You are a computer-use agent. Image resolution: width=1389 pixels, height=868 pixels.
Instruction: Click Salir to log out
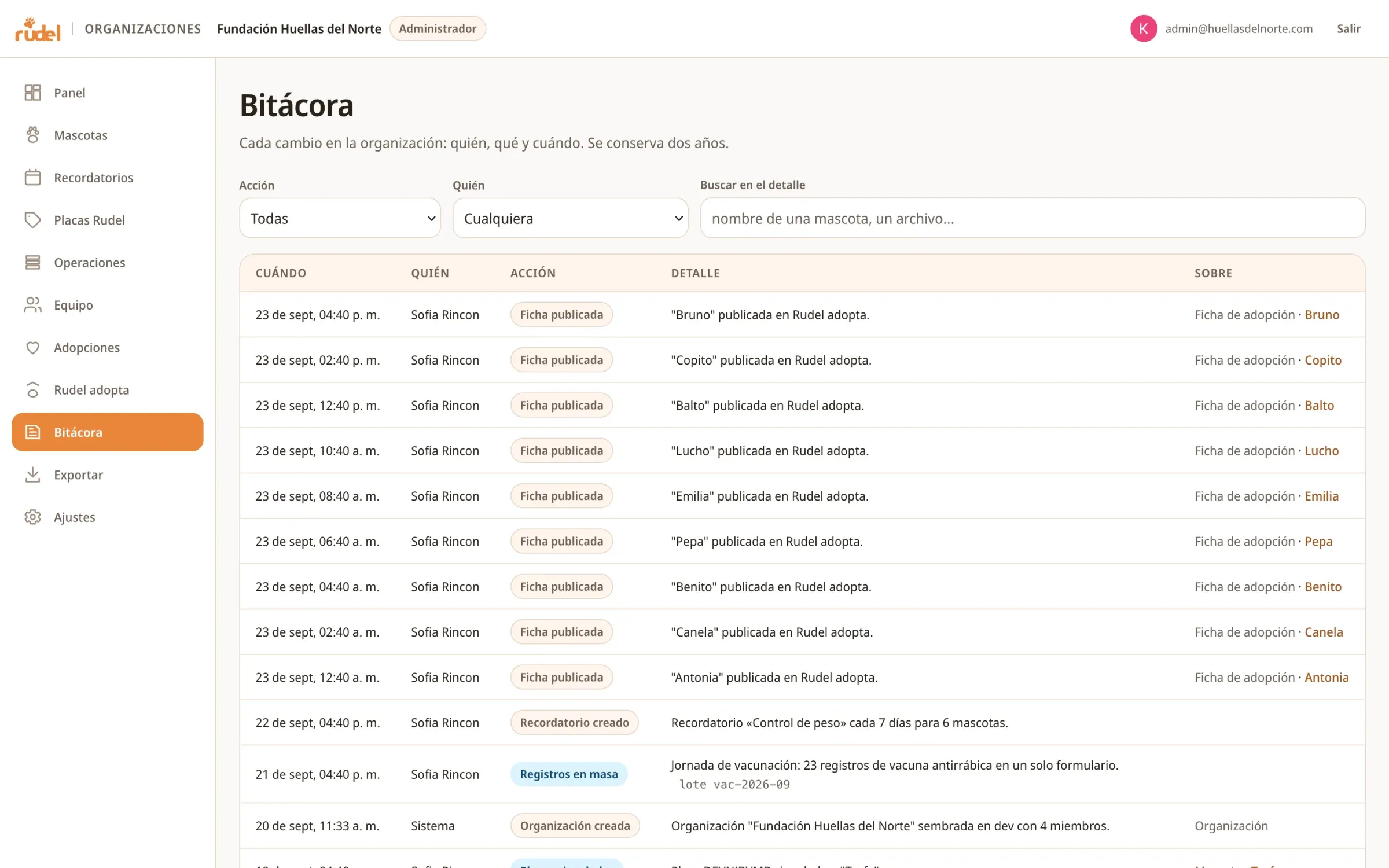coord(1348,28)
